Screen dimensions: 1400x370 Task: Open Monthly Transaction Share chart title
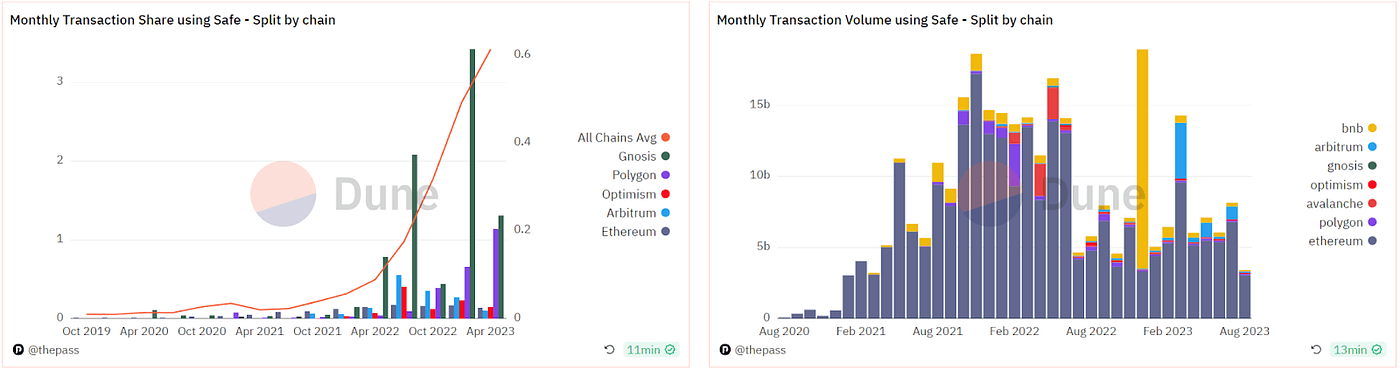coord(172,20)
